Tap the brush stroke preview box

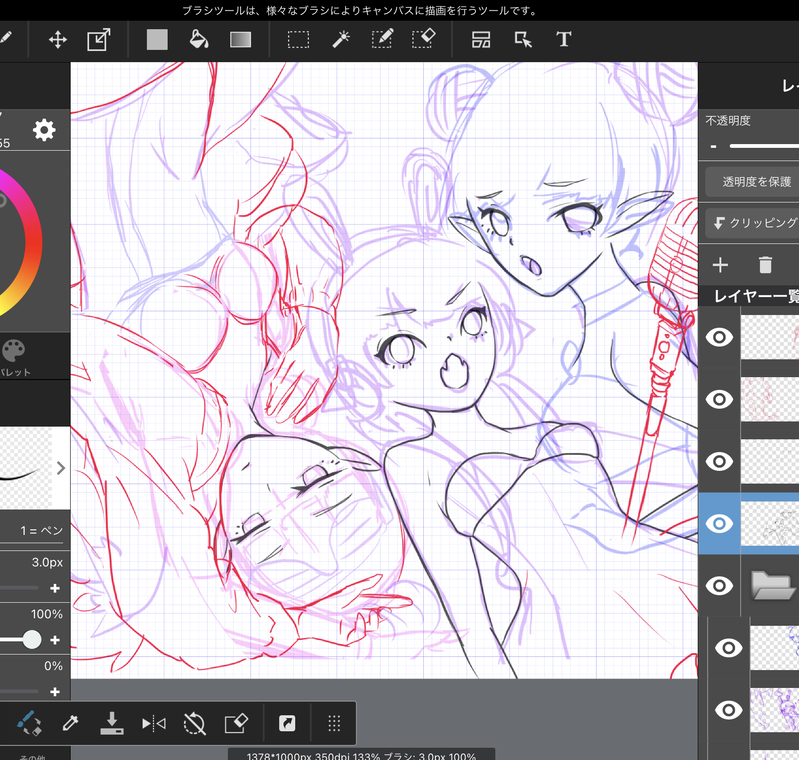click(x=25, y=468)
